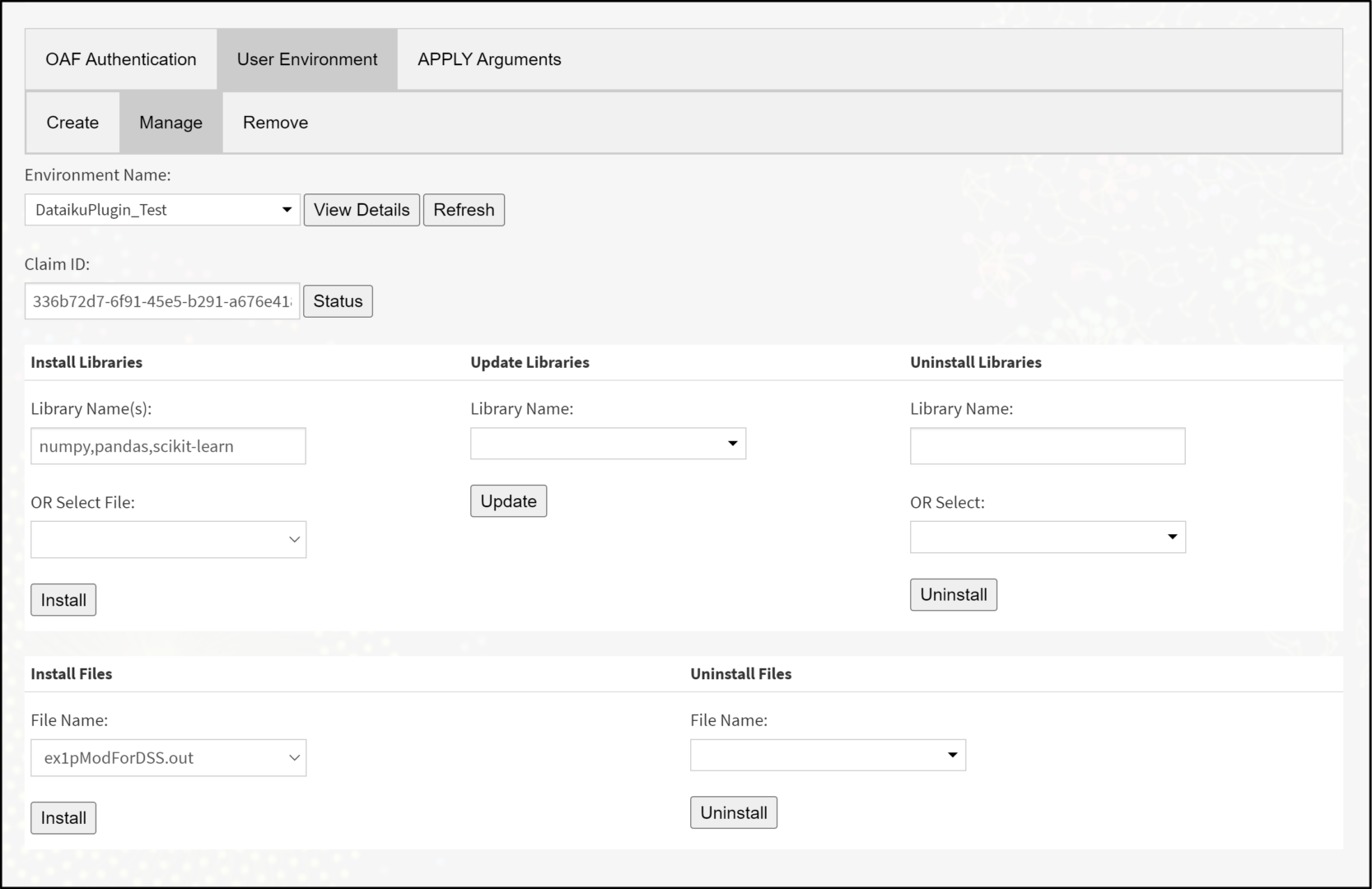Select the Create sub-tab

pos(72,122)
